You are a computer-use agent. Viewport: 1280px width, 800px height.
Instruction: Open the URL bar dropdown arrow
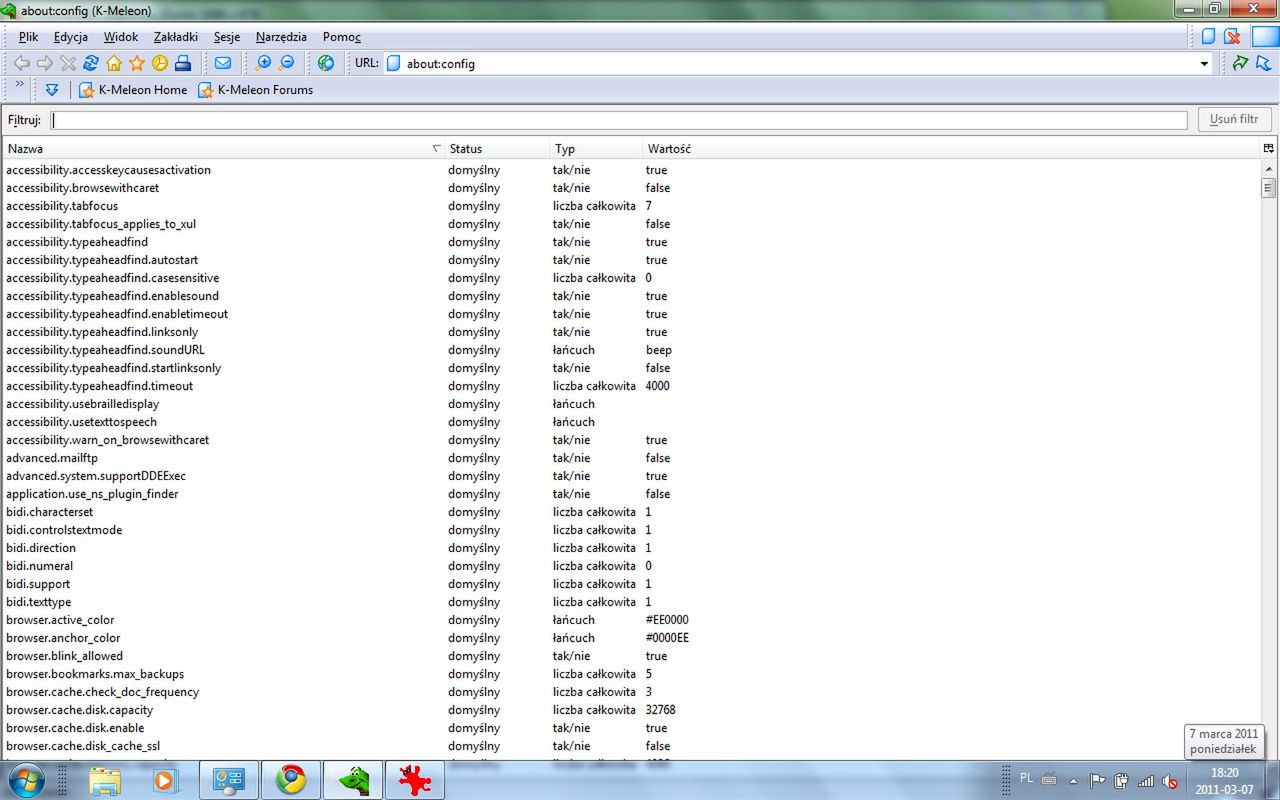tap(1204, 62)
